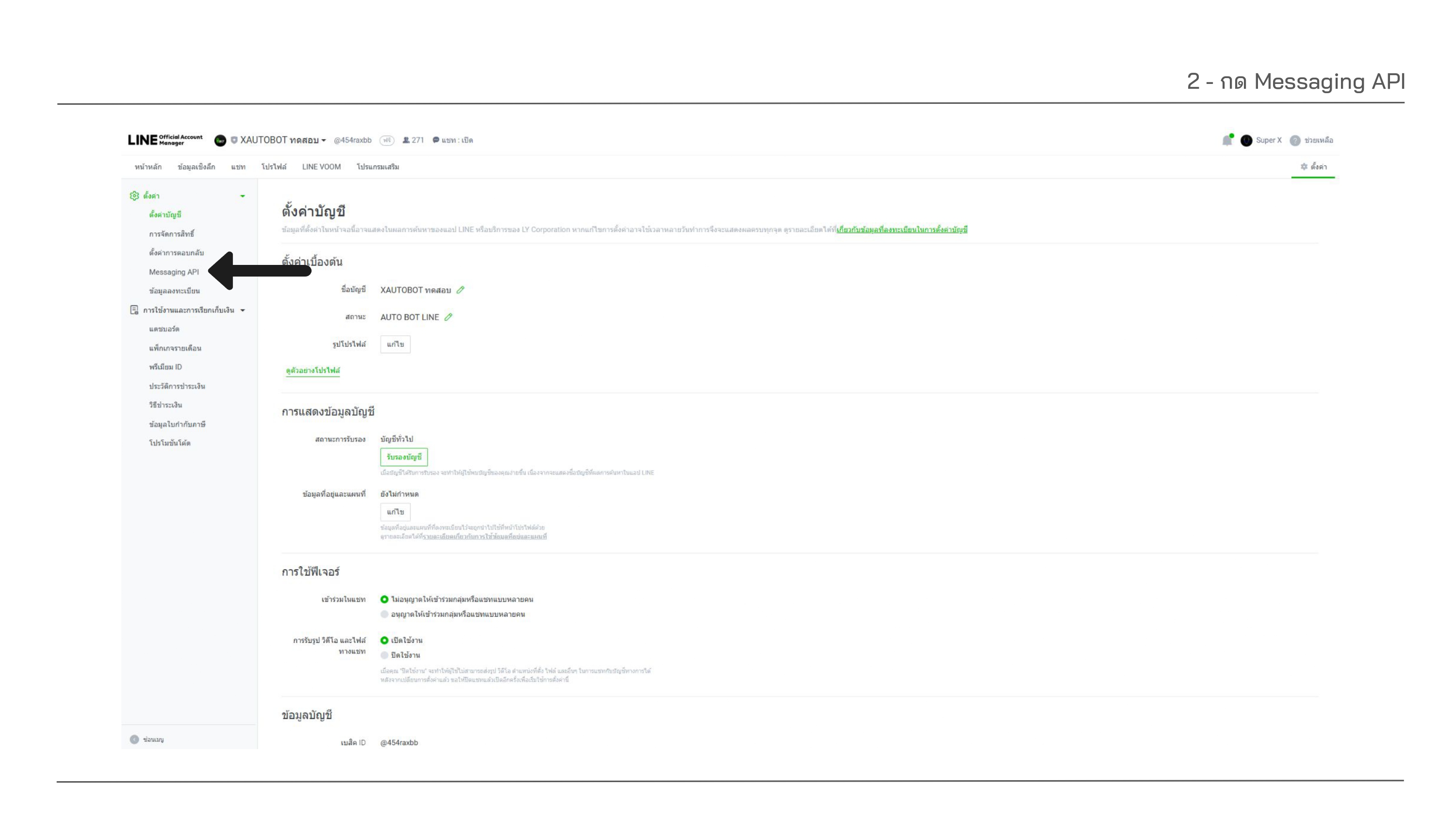Go to the แชท tab
1456x819 pixels.
pos(238,167)
